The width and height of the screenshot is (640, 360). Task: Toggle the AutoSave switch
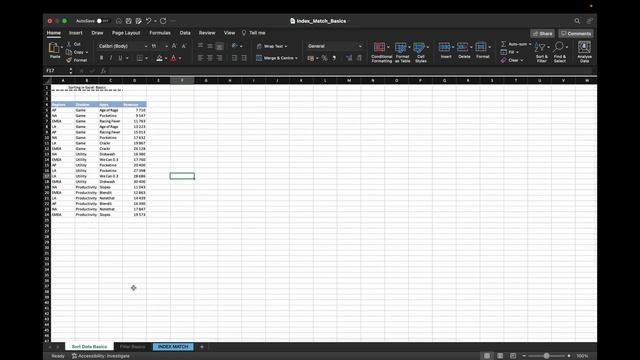(x=102, y=21)
